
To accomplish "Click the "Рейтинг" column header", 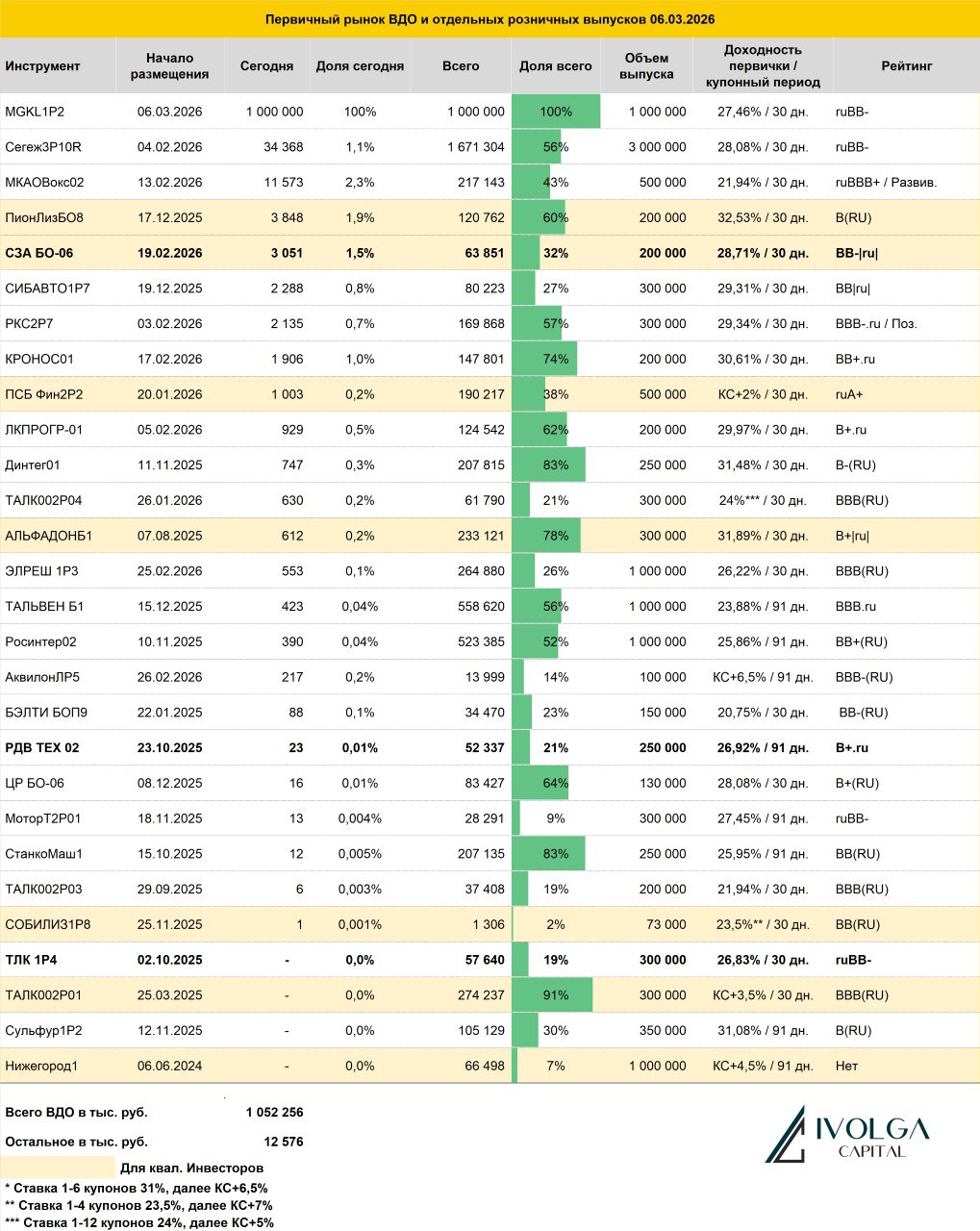I will pyautogui.click(x=906, y=66).
